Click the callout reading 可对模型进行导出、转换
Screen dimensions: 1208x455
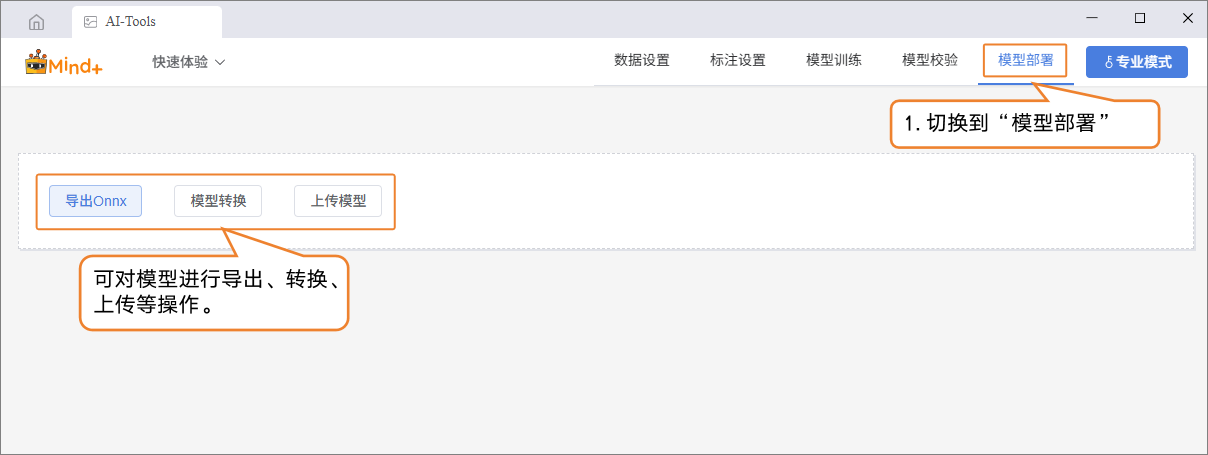tap(214, 293)
